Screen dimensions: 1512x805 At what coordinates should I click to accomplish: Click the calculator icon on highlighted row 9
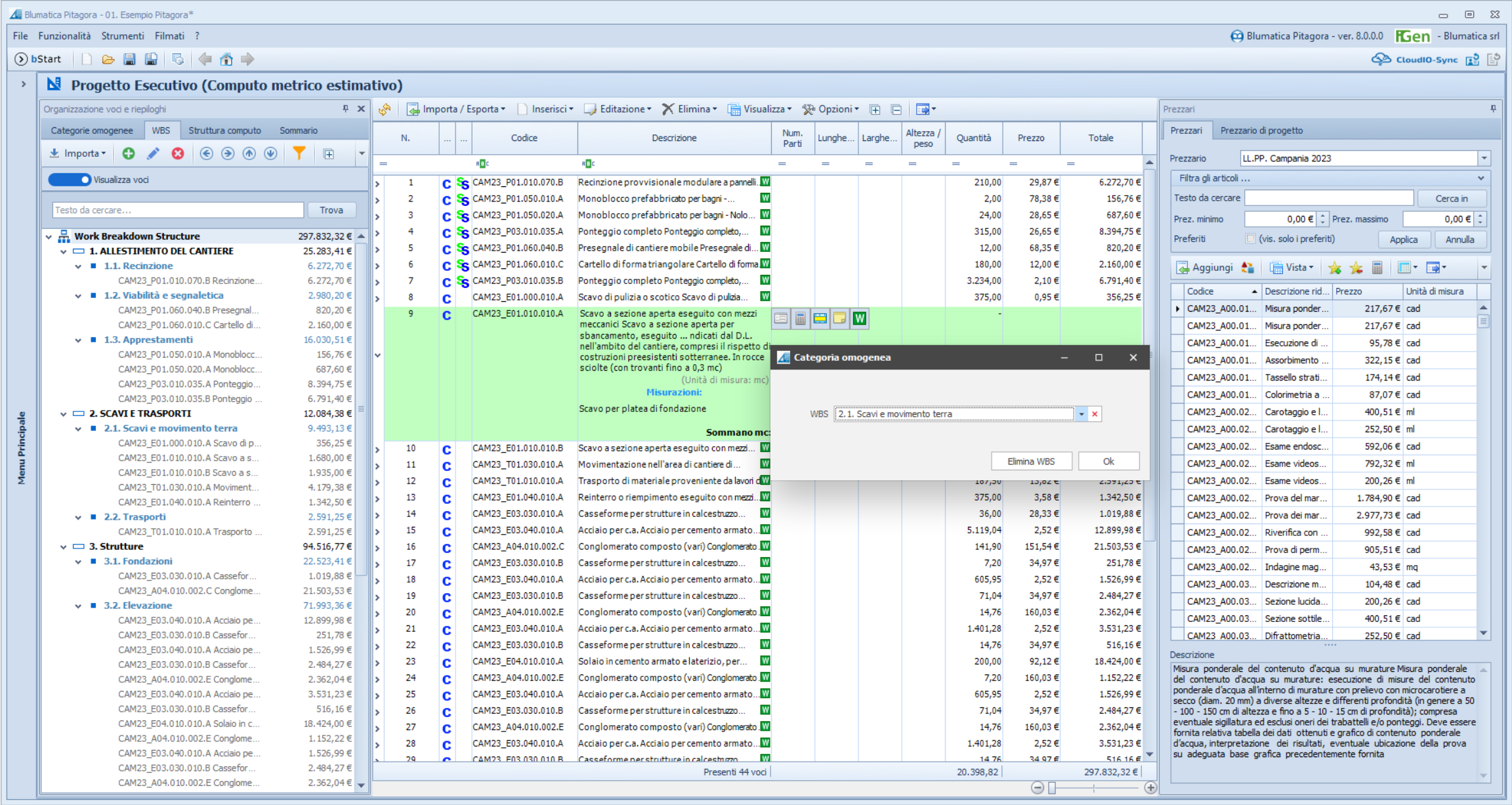point(801,319)
